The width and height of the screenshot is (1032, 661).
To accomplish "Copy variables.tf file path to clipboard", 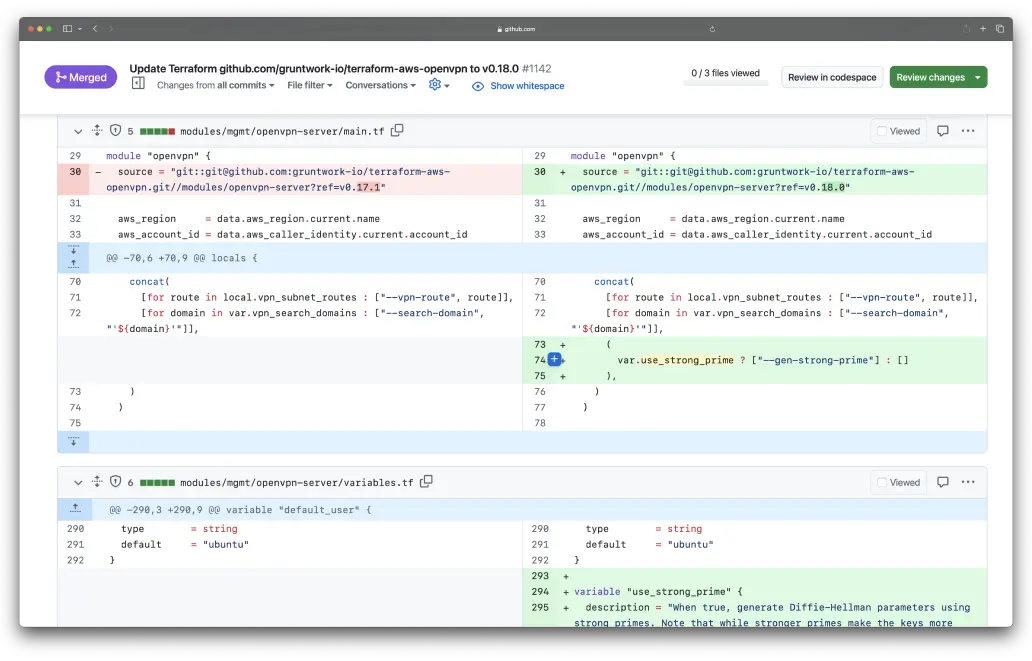I will point(426,481).
